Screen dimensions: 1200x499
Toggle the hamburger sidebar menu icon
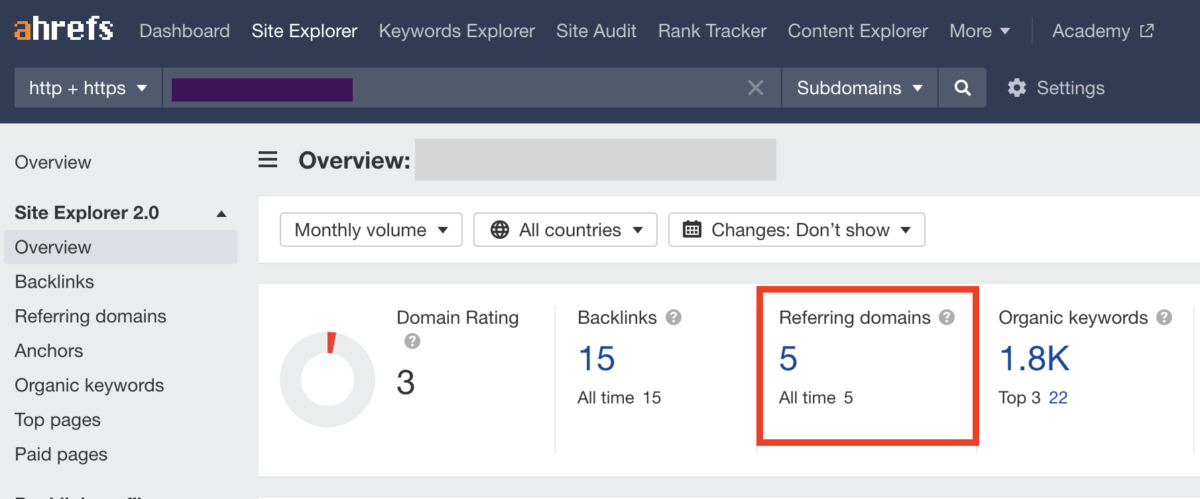click(x=268, y=160)
